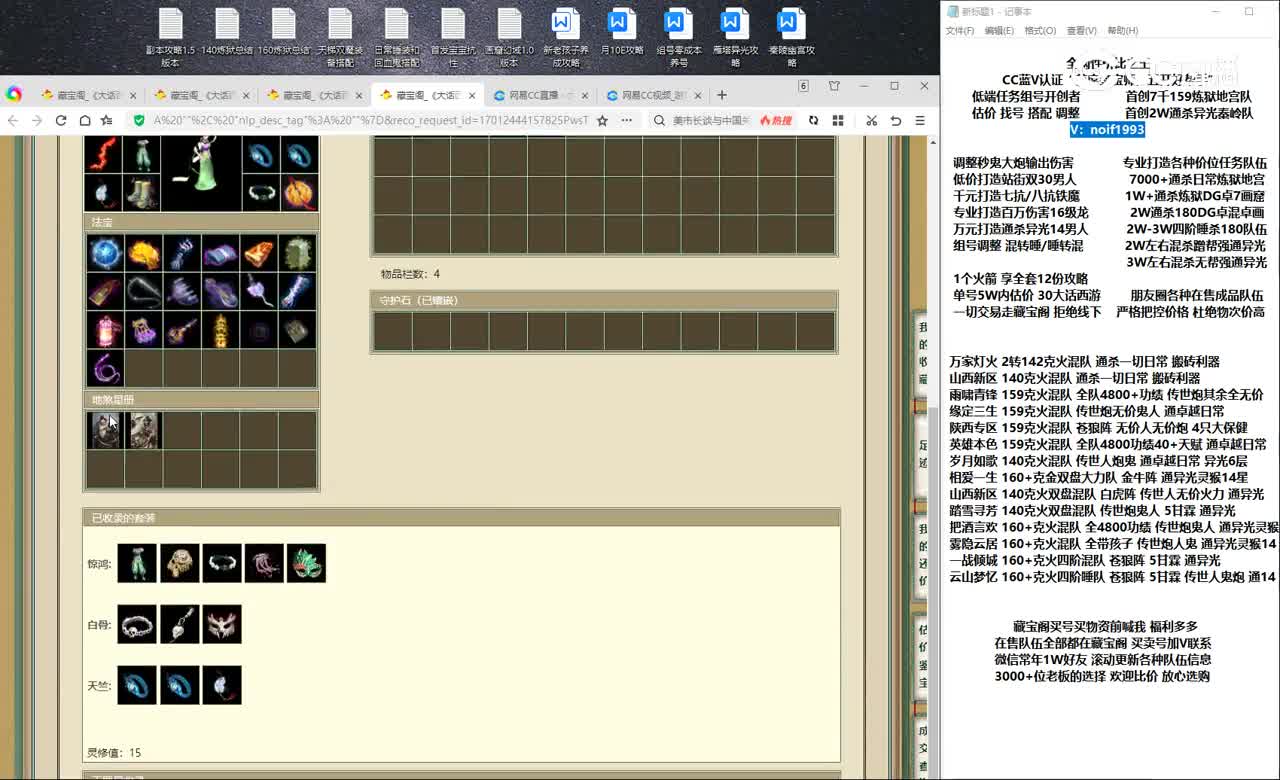1280x780 pixels.
Task: Open a new browser tab with plus button
Action: coord(722,95)
